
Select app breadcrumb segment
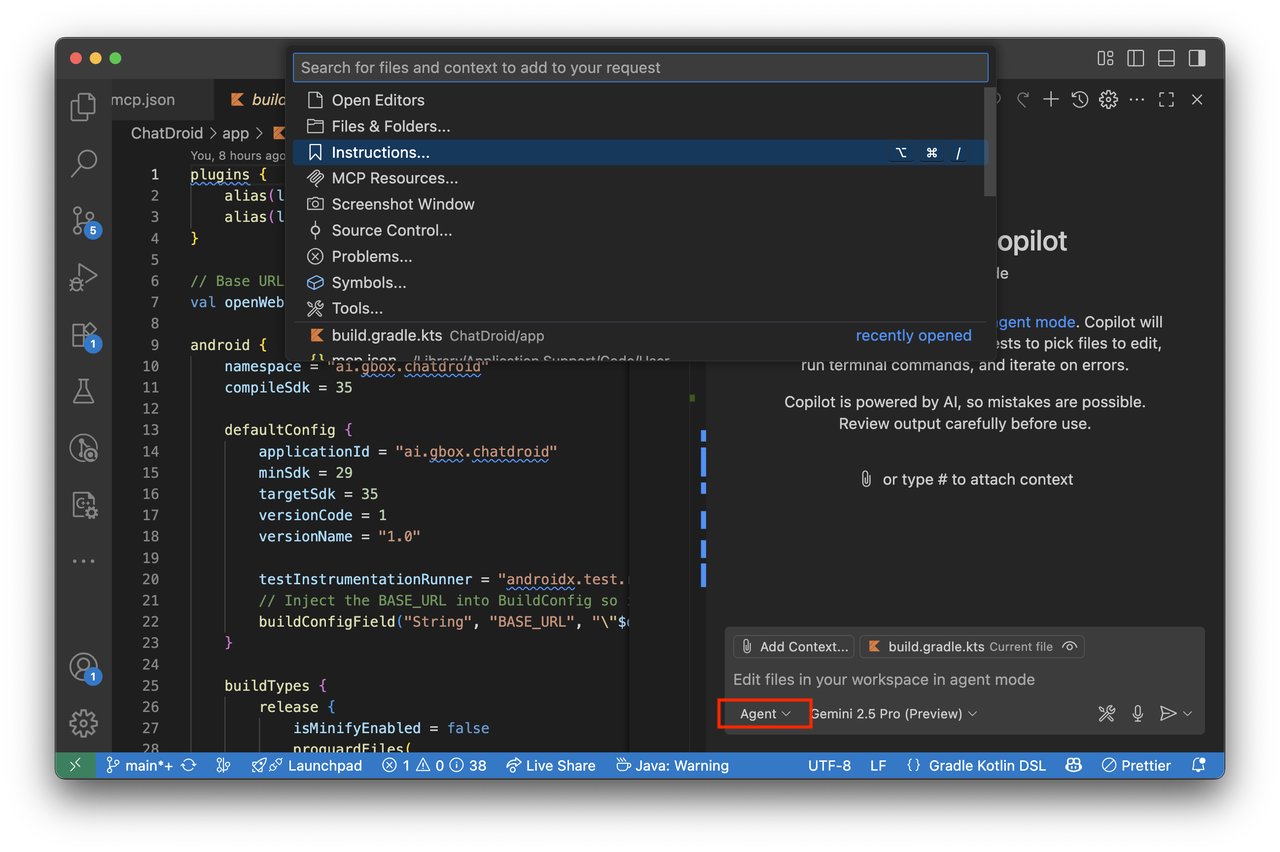pos(235,133)
